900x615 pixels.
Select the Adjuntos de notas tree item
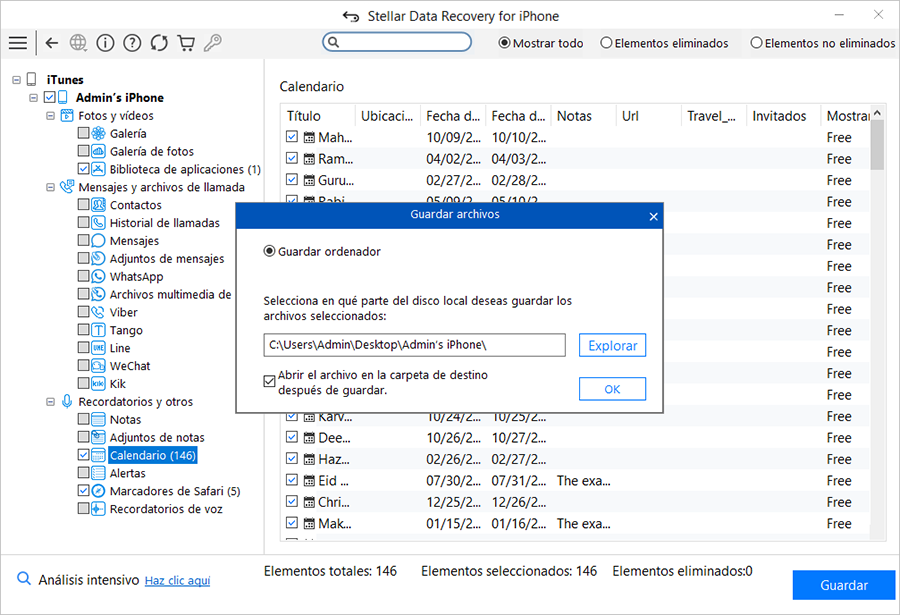pos(157,437)
